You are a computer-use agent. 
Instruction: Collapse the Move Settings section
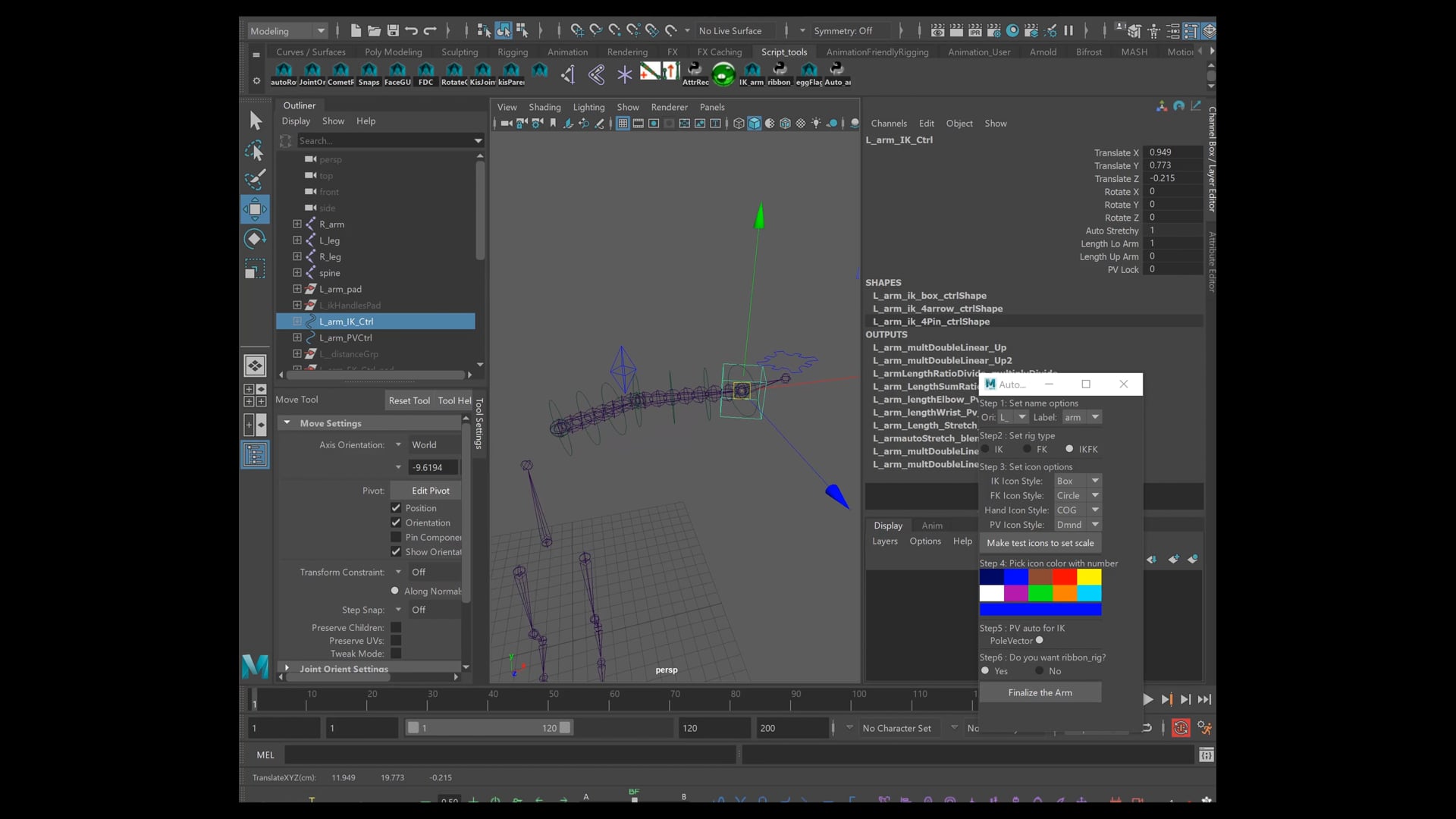287,423
